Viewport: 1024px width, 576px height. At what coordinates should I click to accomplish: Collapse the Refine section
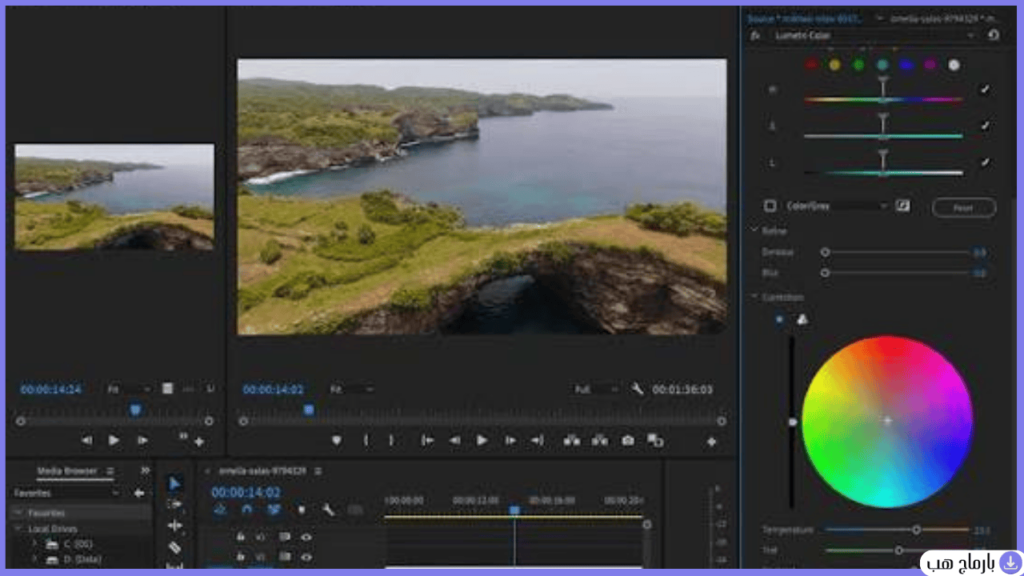tap(755, 231)
